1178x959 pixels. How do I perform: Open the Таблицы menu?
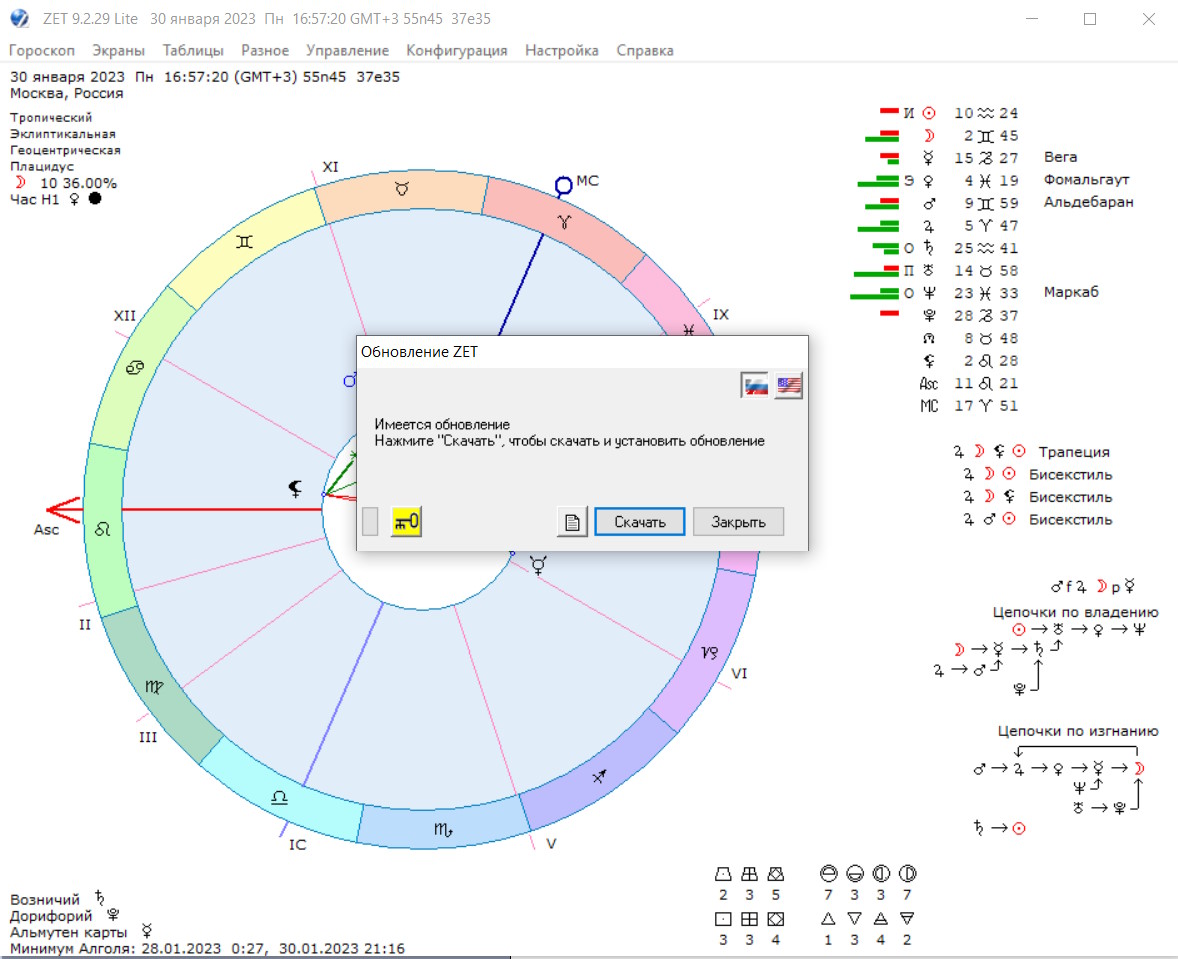(x=193, y=50)
